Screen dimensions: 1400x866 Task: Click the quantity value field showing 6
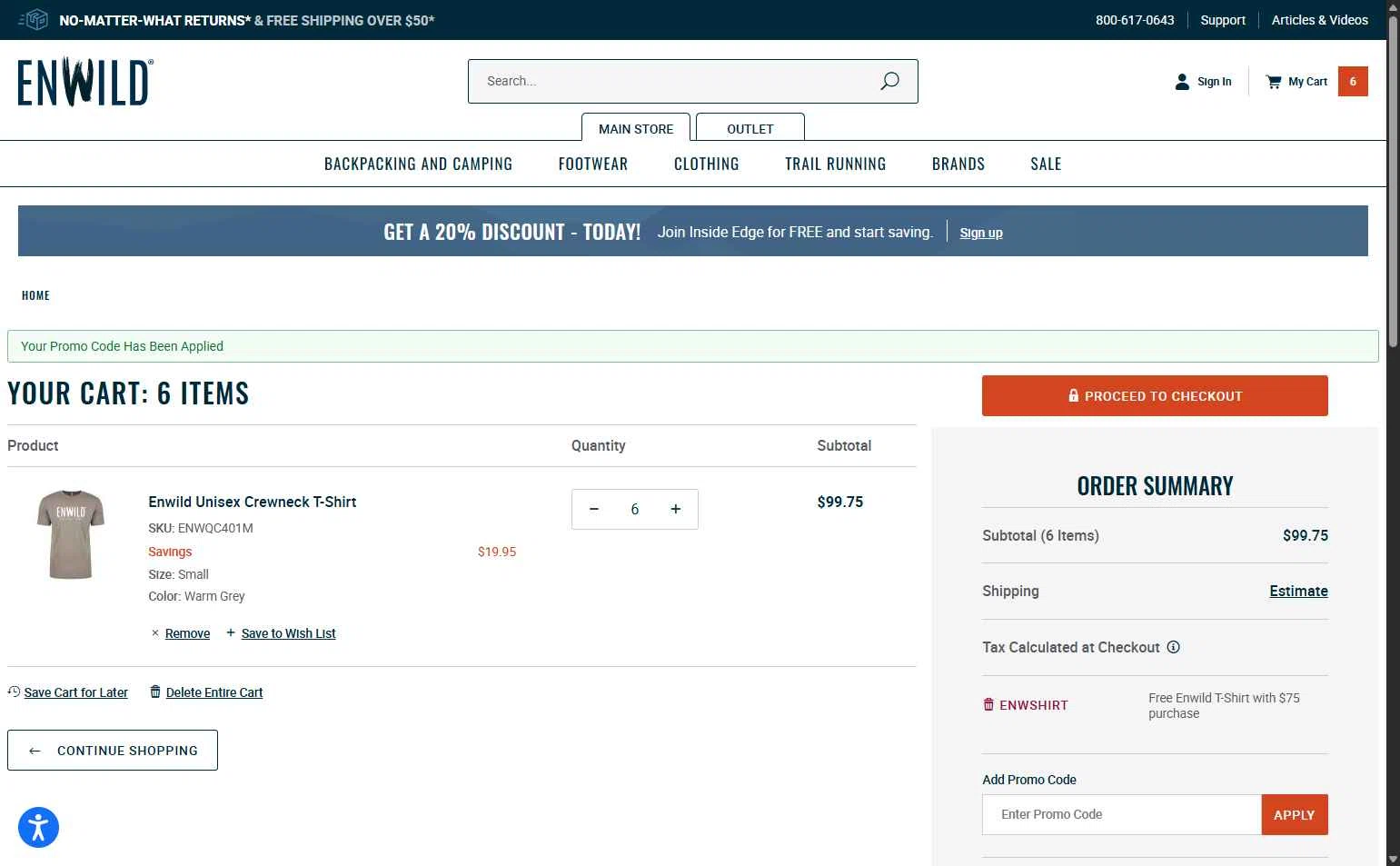(x=635, y=509)
